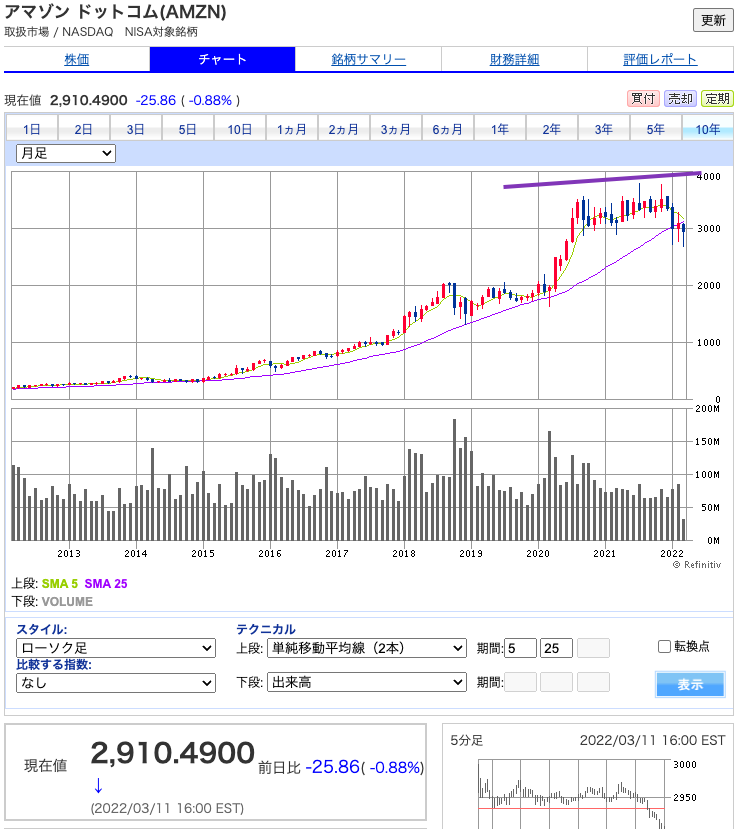Toggle the 転換点 checkbox
The image size is (740, 829).
664,646
